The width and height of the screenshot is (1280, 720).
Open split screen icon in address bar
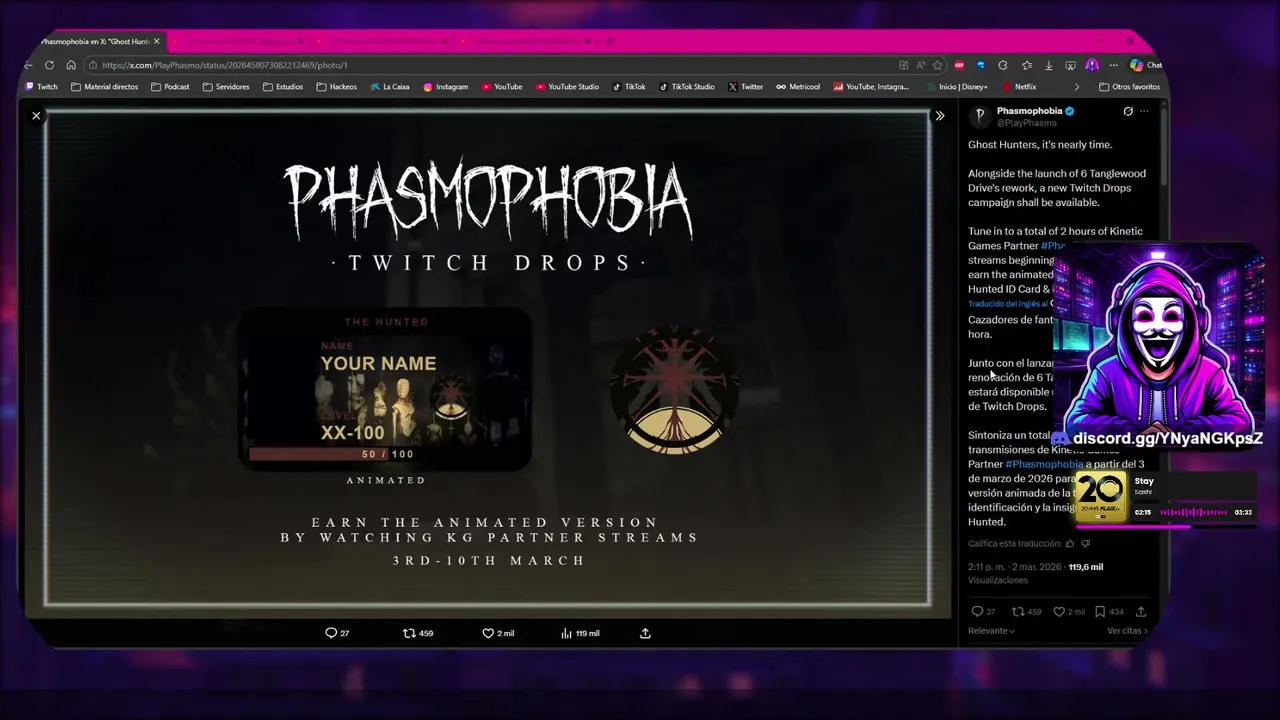tap(904, 65)
